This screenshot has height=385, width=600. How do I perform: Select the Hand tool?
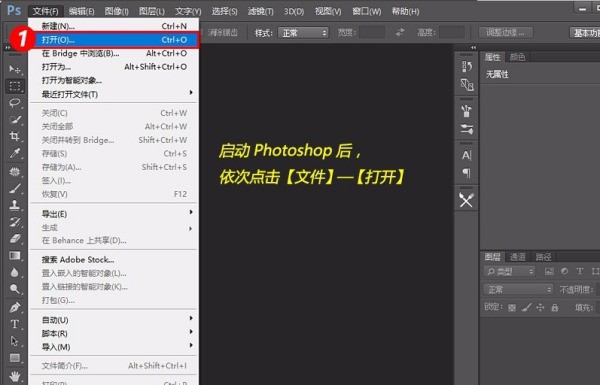[x=15, y=376]
